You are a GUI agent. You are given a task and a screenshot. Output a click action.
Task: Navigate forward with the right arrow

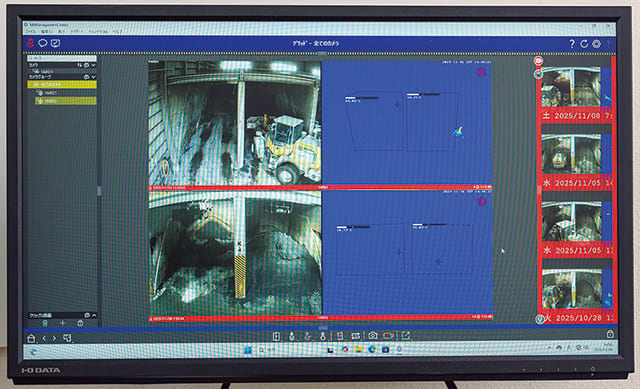pyautogui.click(x=54, y=338)
